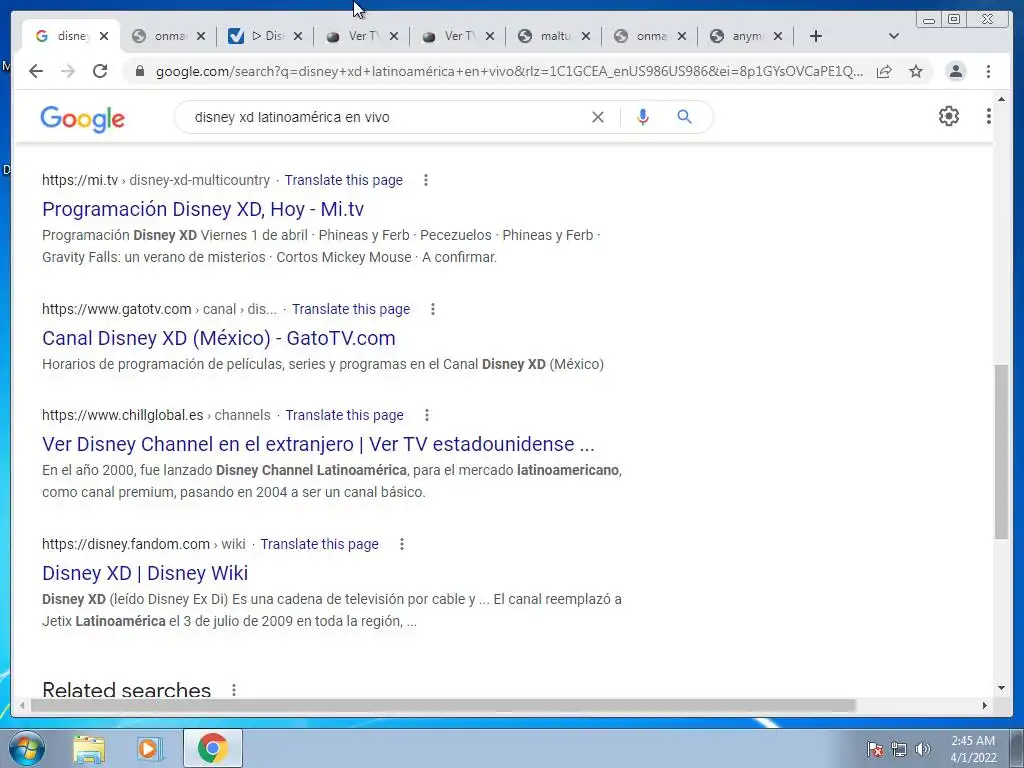Open File Explorer from the taskbar
The height and width of the screenshot is (768, 1024).
click(x=89, y=748)
